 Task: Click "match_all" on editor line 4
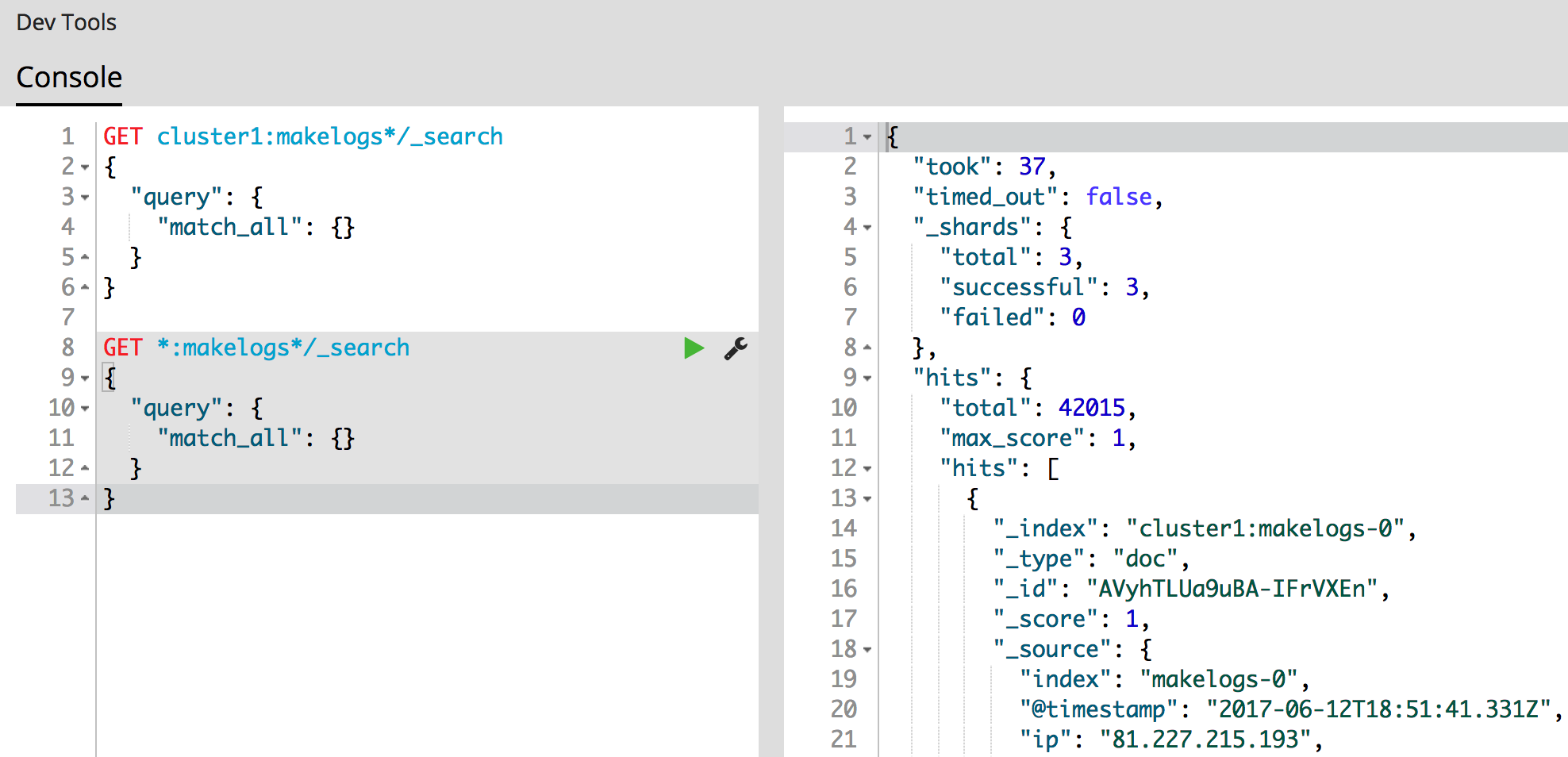click(x=229, y=227)
